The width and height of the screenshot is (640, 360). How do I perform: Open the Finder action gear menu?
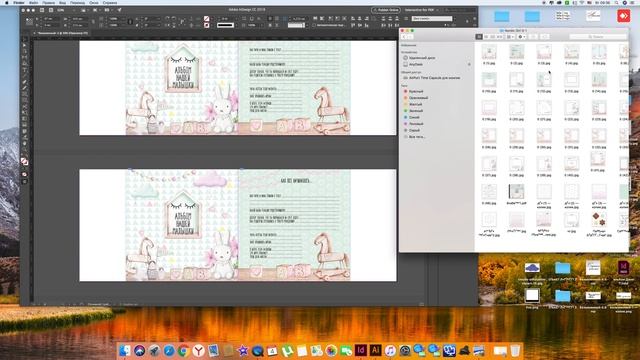[522, 37]
